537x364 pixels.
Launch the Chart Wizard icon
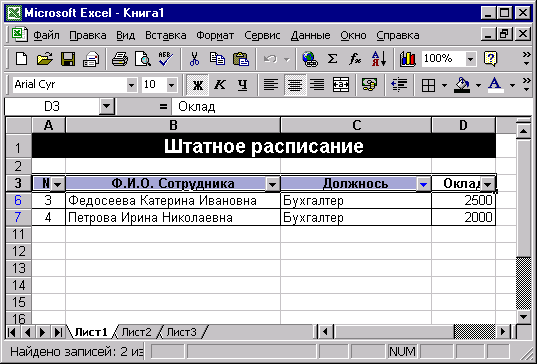pos(408,59)
